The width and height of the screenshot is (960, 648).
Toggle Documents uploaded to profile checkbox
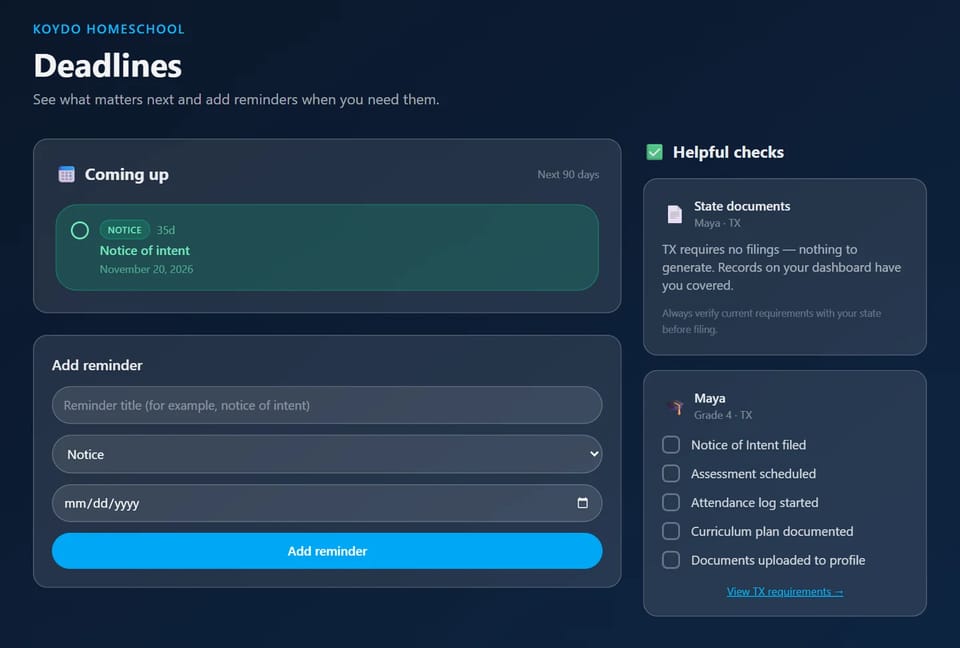[x=671, y=560]
